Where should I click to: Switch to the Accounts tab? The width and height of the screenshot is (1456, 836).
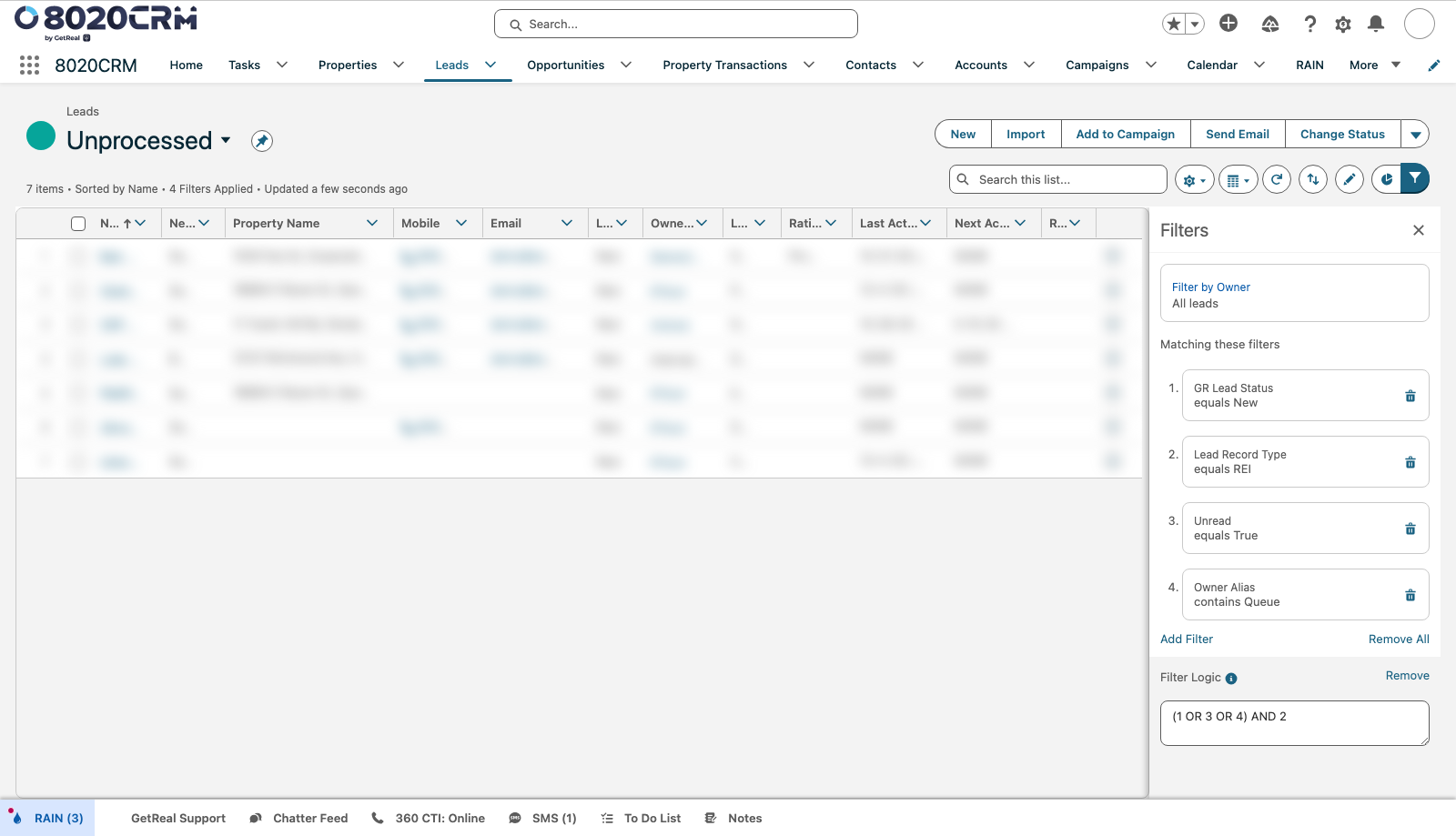point(981,65)
